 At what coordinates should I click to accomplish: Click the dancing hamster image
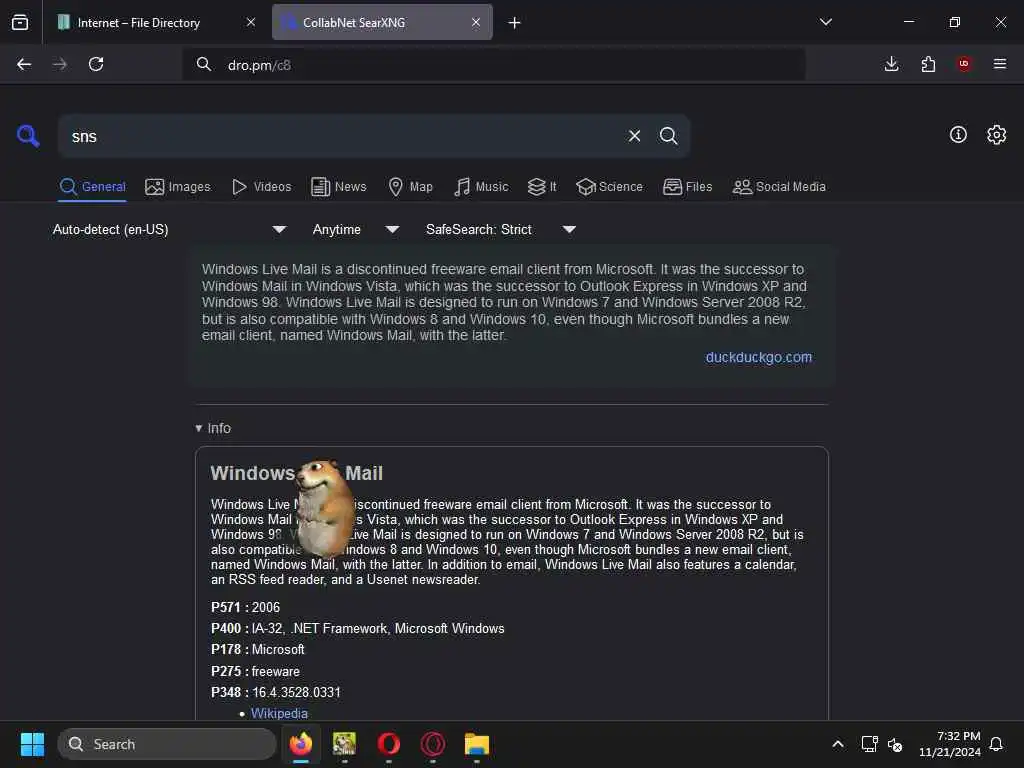pos(323,508)
